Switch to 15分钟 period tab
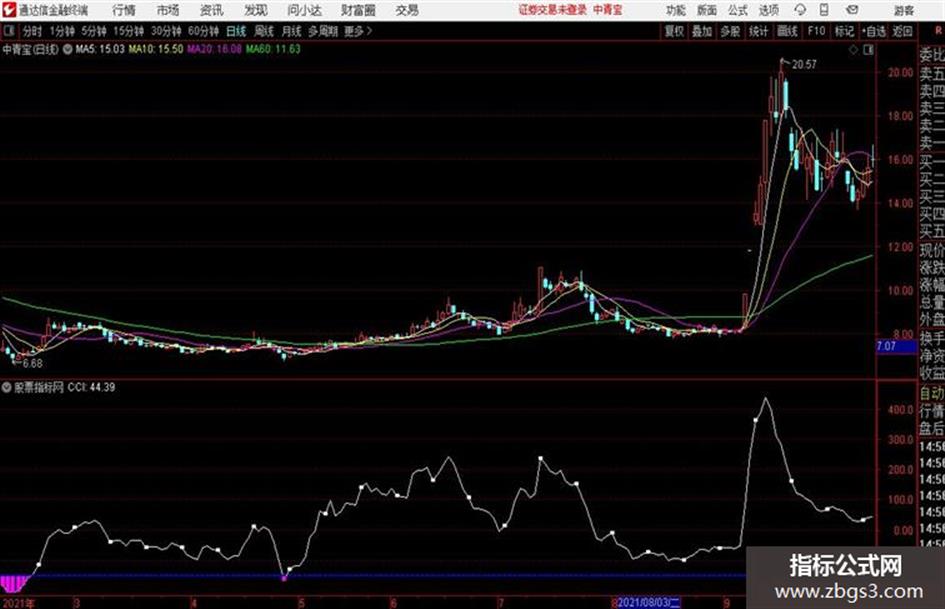Screen dimensions: 945x609 [129, 31]
